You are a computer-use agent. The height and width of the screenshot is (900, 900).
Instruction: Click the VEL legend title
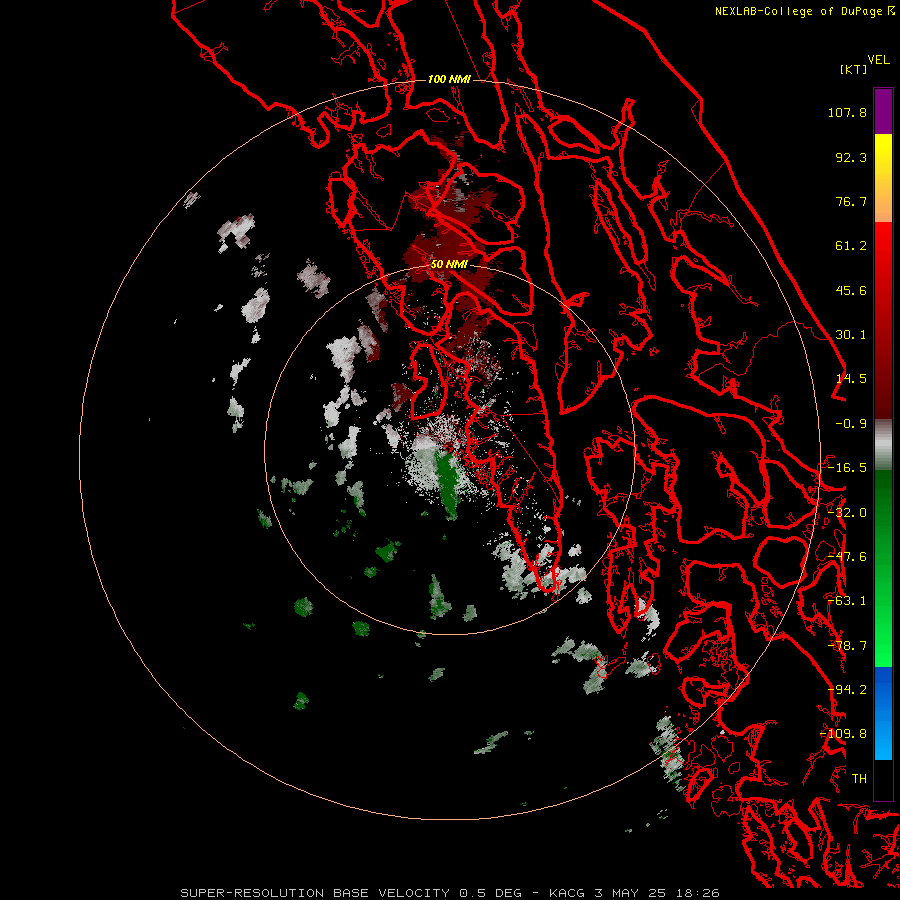878,60
